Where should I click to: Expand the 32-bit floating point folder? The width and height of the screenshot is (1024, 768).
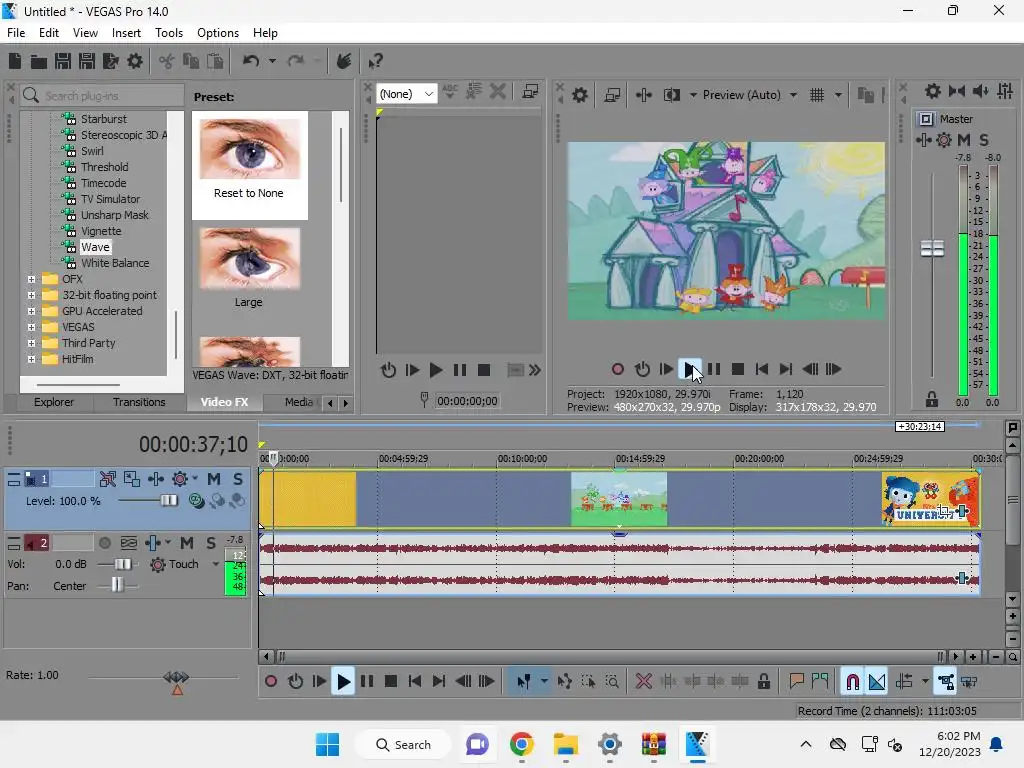tap(31, 295)
